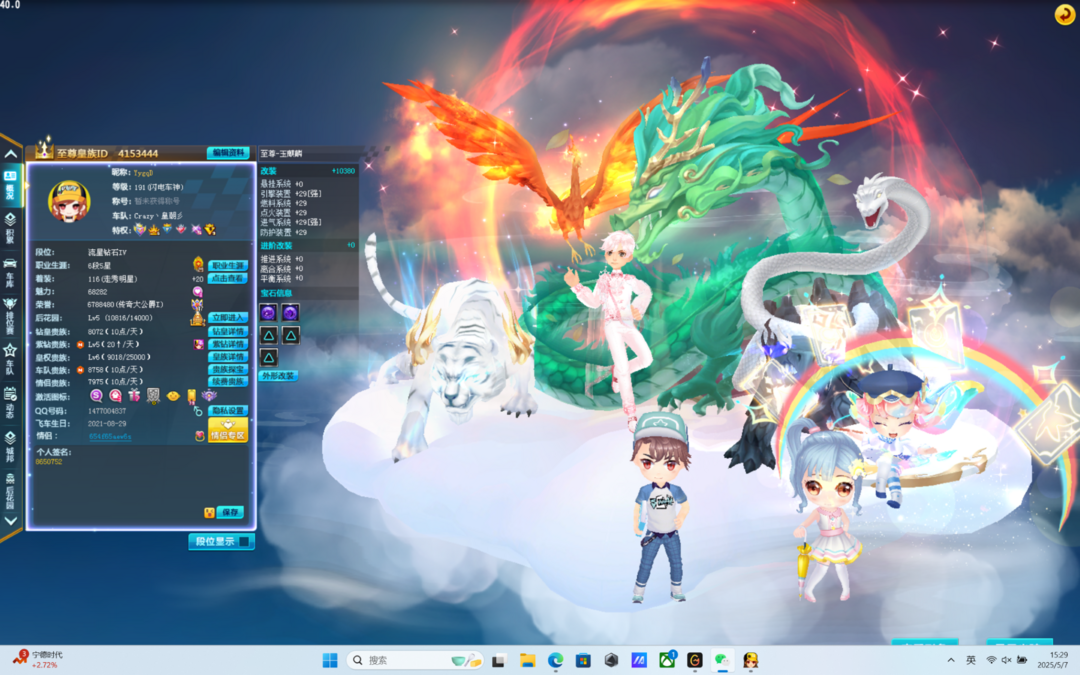Click the 保存 save signature button

coord(230,512)
